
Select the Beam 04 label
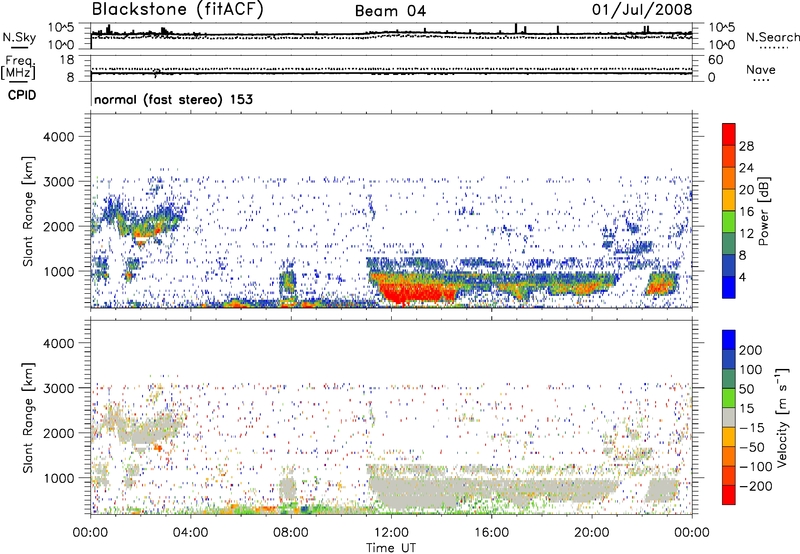(x=390, y=11)
